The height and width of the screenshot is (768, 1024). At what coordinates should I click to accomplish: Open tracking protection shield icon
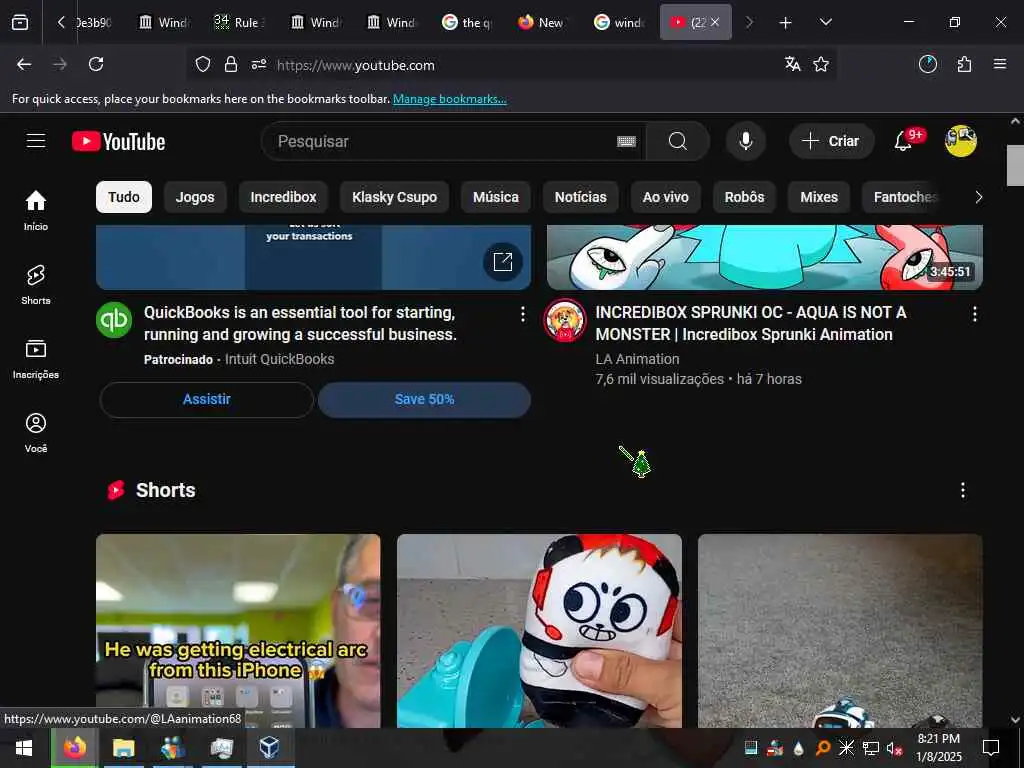pyautogui.click(x=203, y=64)
